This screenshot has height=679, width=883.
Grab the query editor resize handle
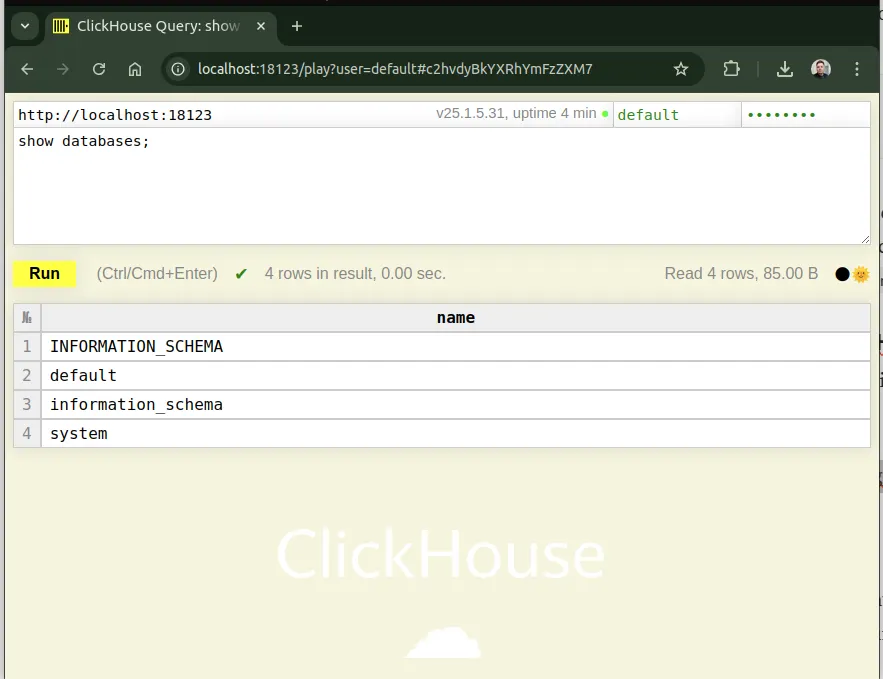pyautogui.click(x=865, y=239)
